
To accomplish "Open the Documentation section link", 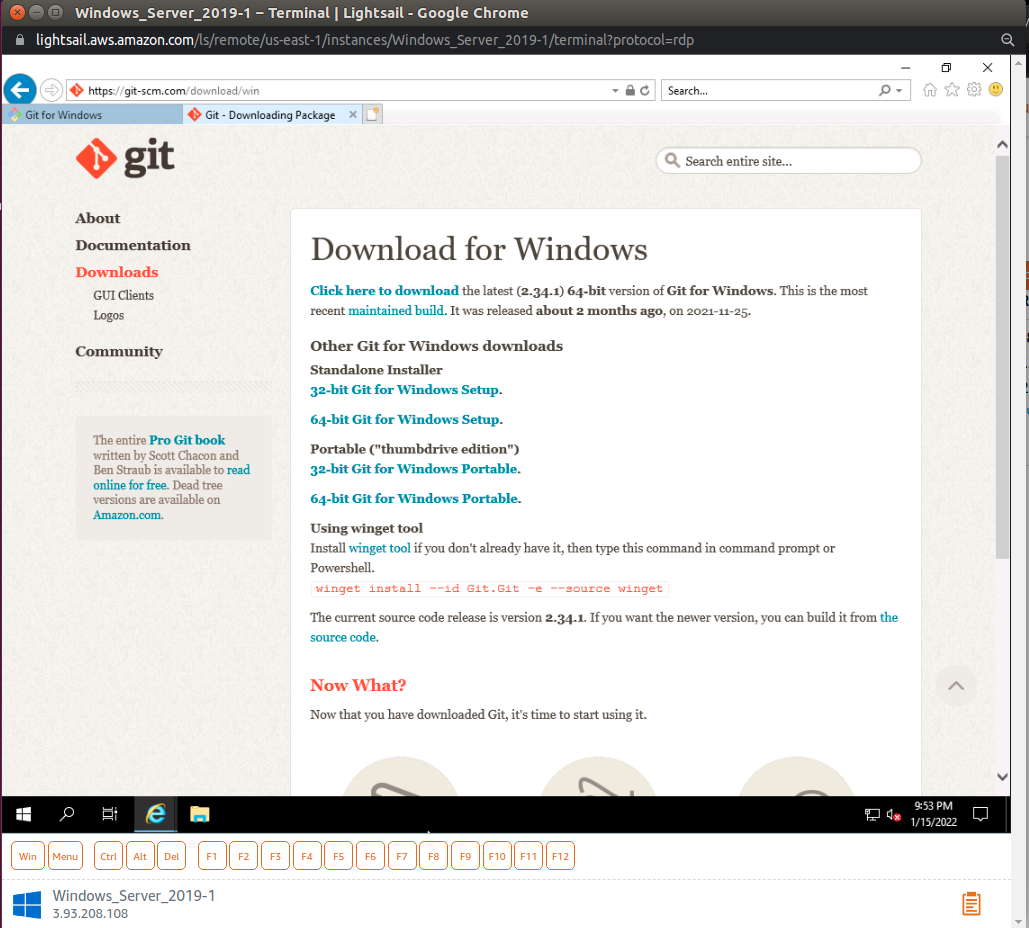I will (x=133, y=245).
